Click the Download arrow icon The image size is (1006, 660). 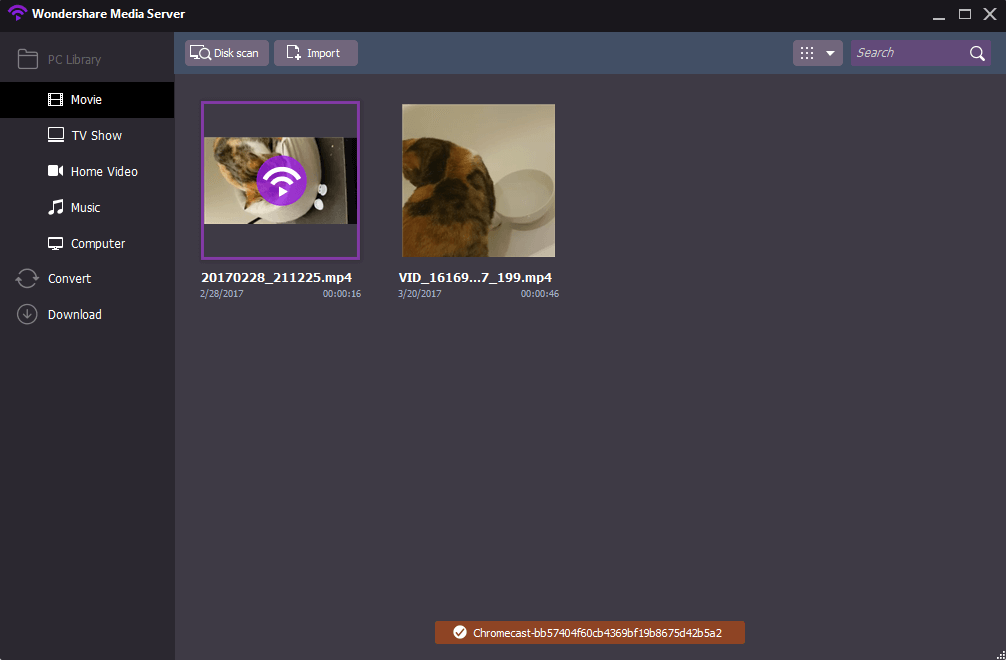click(27, 314)
